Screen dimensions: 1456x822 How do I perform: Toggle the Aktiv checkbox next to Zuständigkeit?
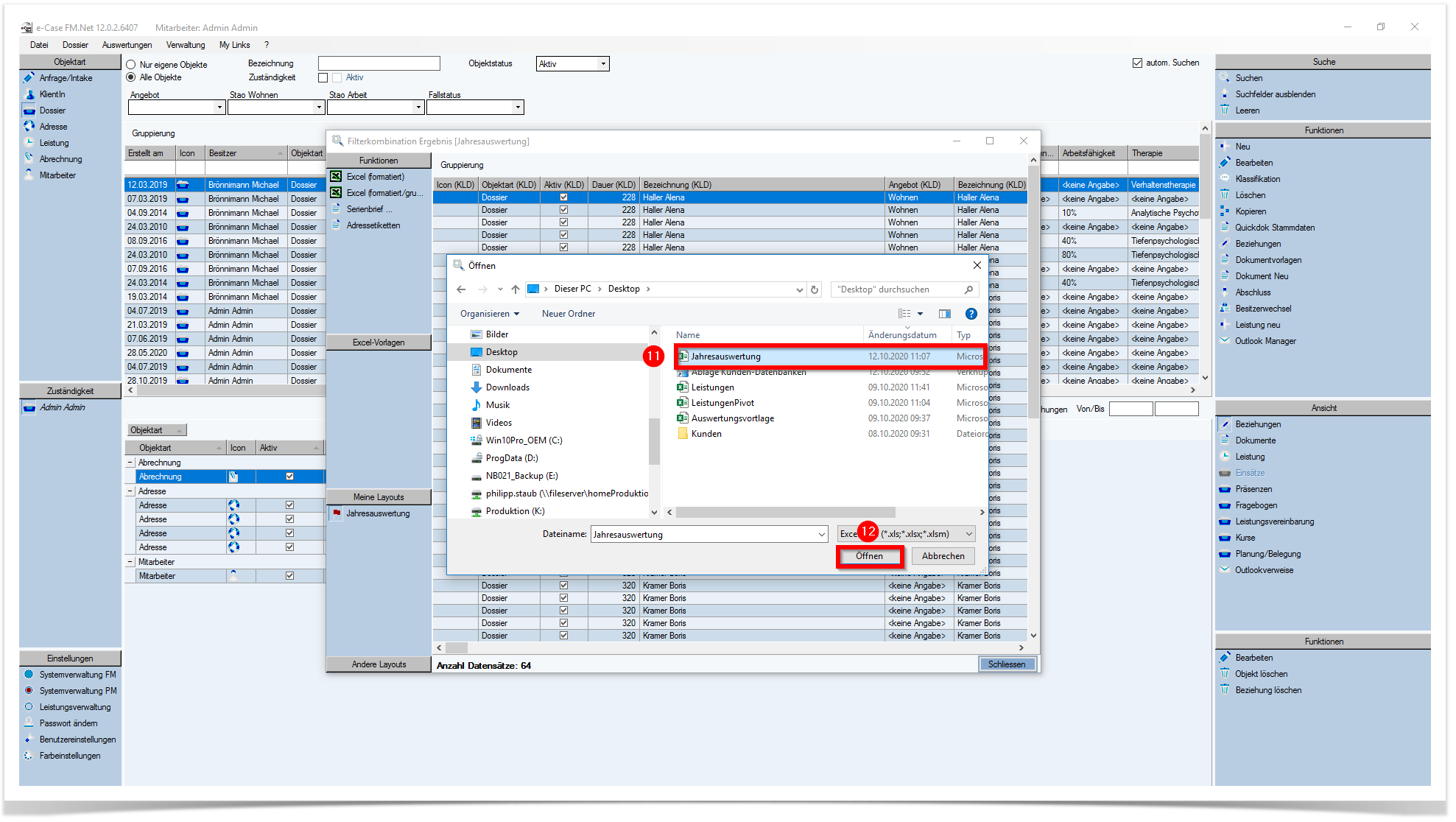click(337, 77)
